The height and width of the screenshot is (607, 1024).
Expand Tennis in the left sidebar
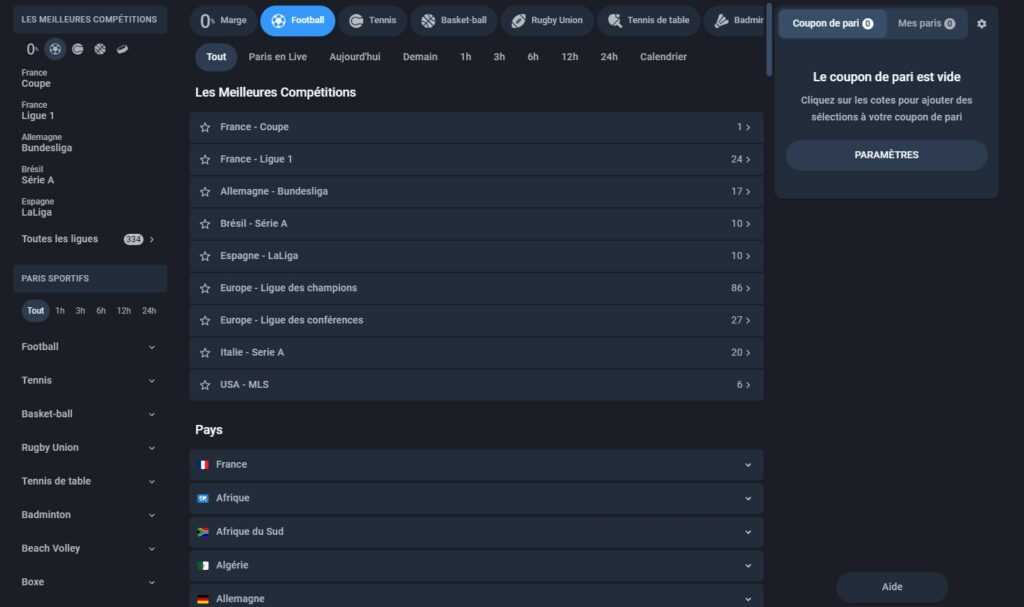[x=89, y=381]
